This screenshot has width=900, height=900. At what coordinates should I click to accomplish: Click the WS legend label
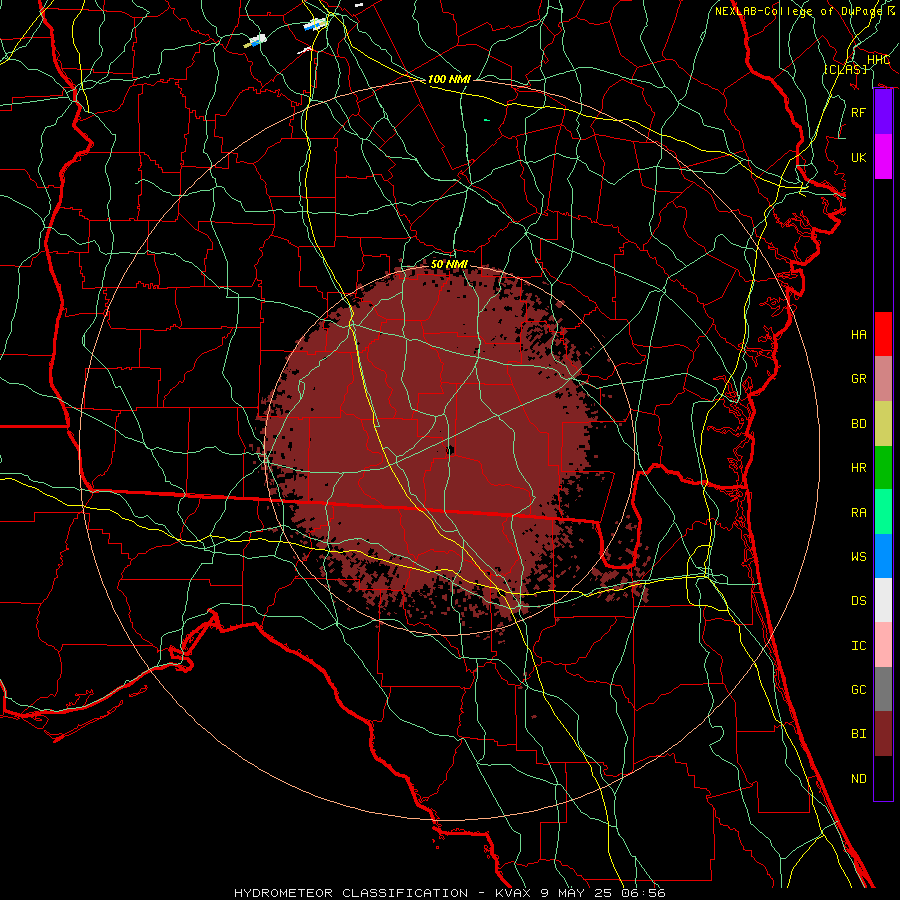click(x=859, y=556)
